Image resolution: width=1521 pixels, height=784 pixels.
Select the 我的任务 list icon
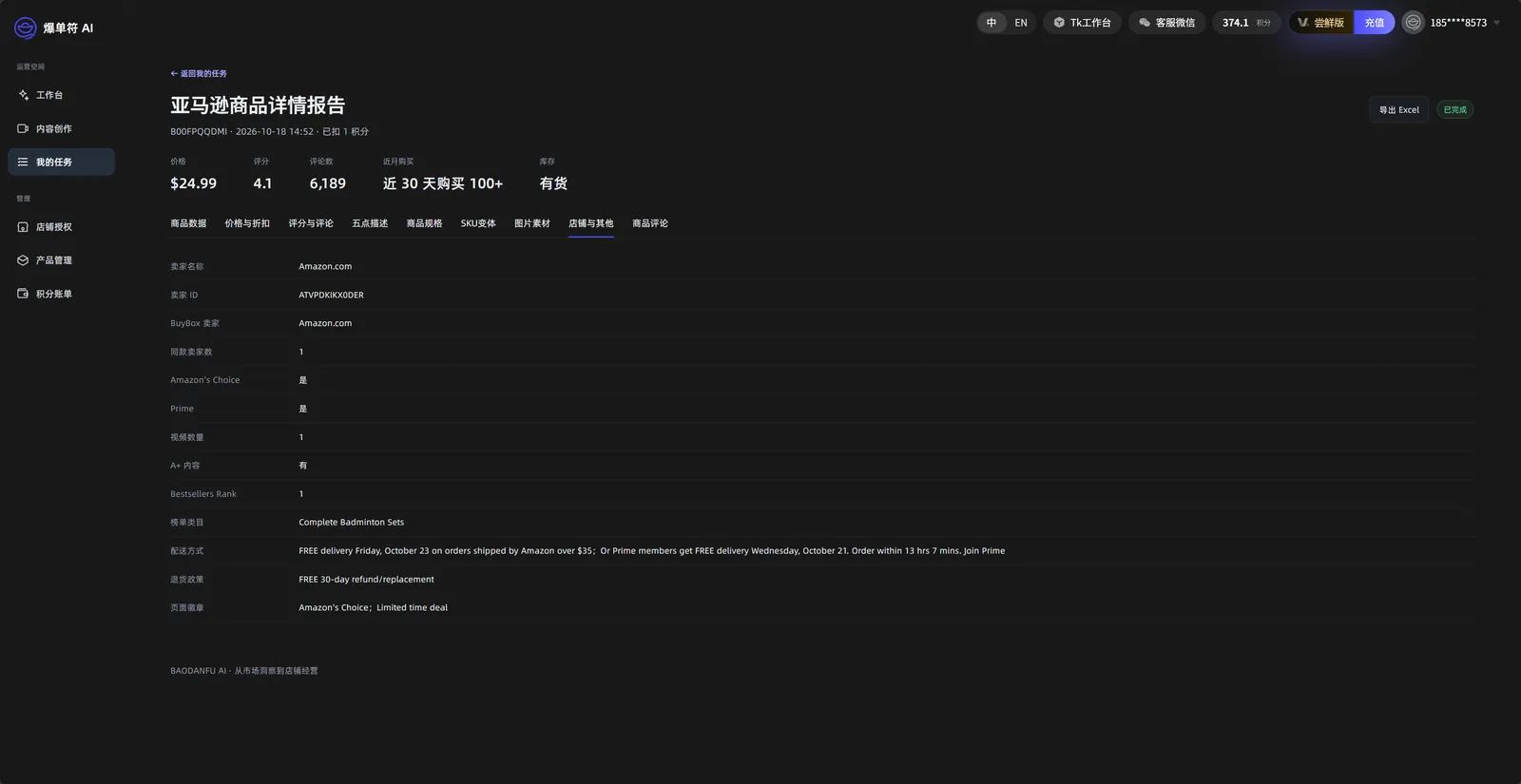pyautogui.click(x=23, y=163)
